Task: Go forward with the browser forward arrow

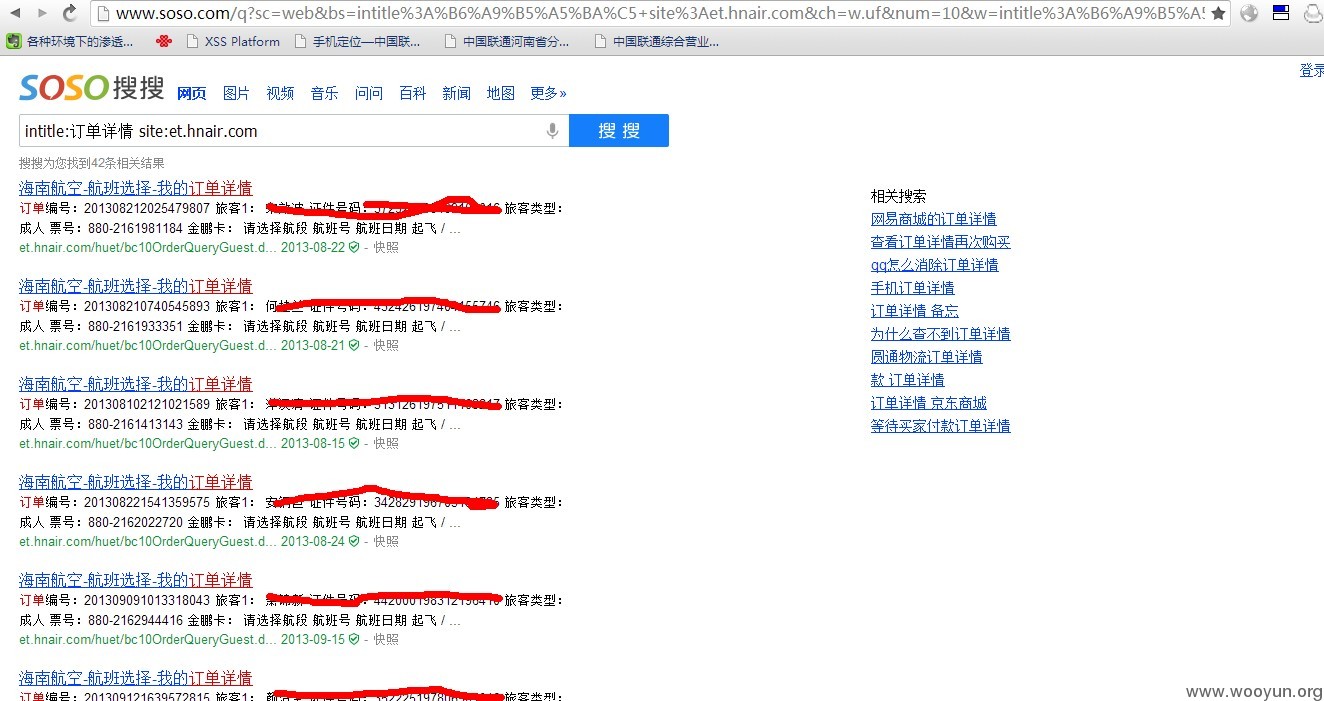Action: click(43, 13)
